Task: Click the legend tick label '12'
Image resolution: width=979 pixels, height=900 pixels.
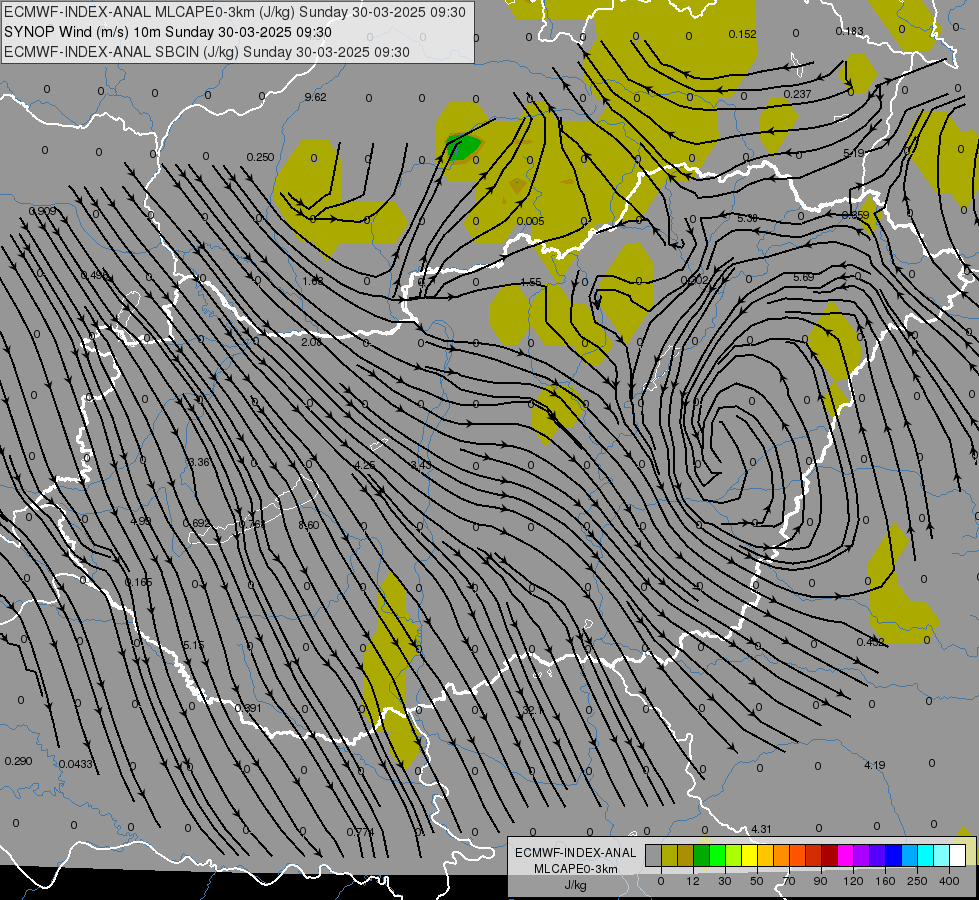Action: pyautogui.click(x=693, y=881)
